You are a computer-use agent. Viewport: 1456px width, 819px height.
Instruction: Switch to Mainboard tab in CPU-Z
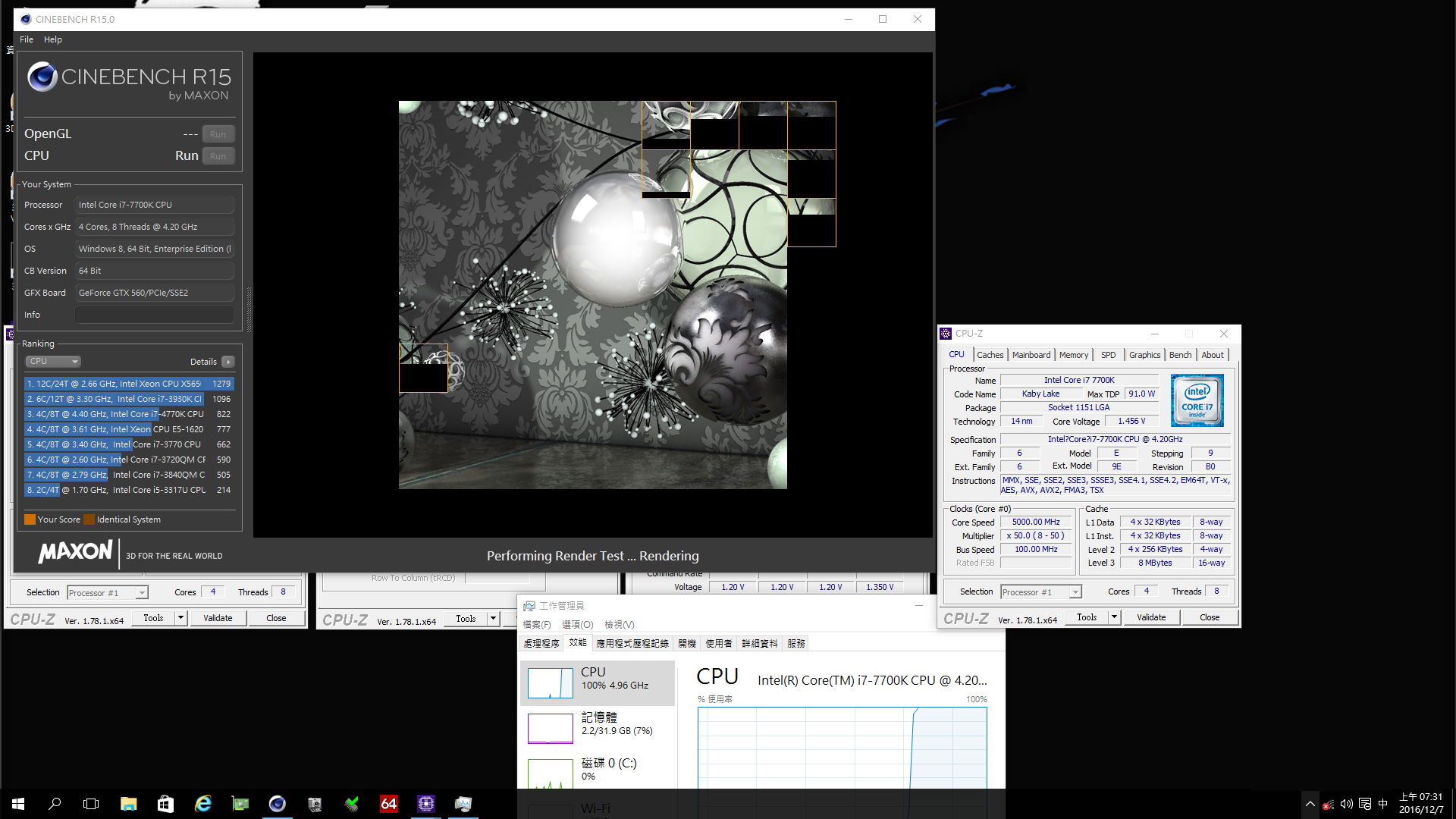[1031, 355]
